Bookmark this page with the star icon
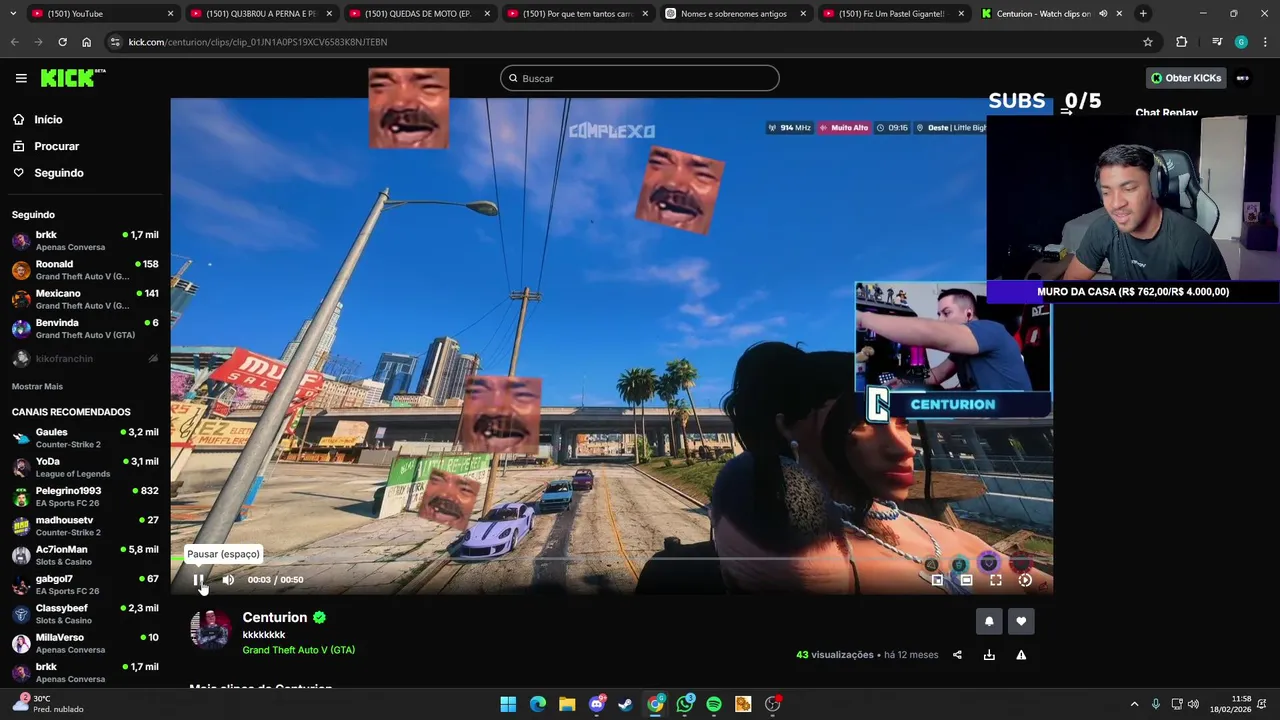Screen dimensions: 1280x720 click(x=1148, y=42)
